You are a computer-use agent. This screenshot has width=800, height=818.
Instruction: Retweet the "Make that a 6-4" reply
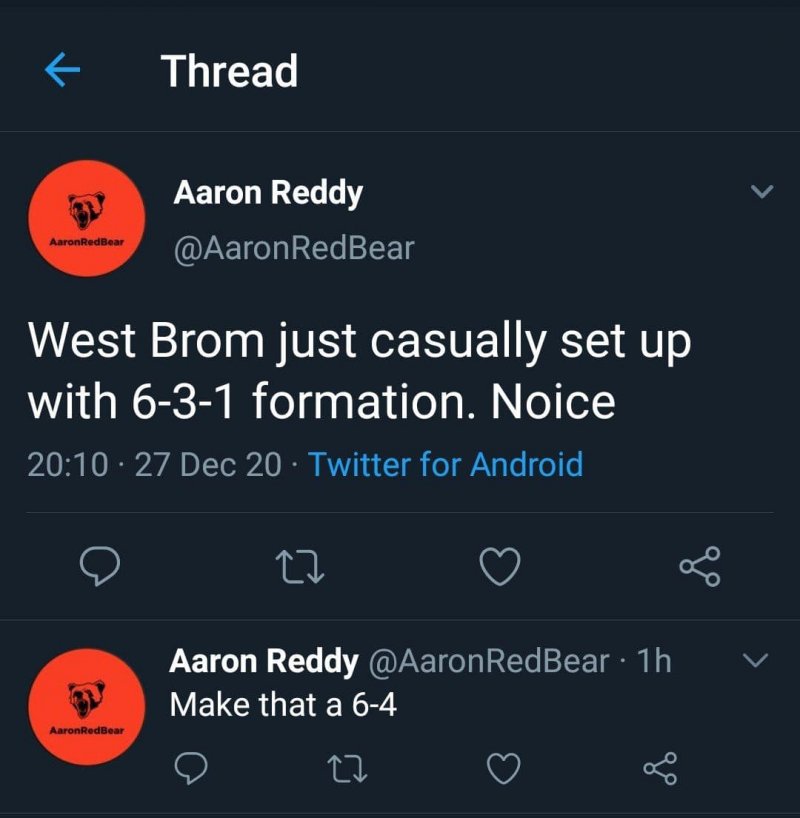pos(345,768)
